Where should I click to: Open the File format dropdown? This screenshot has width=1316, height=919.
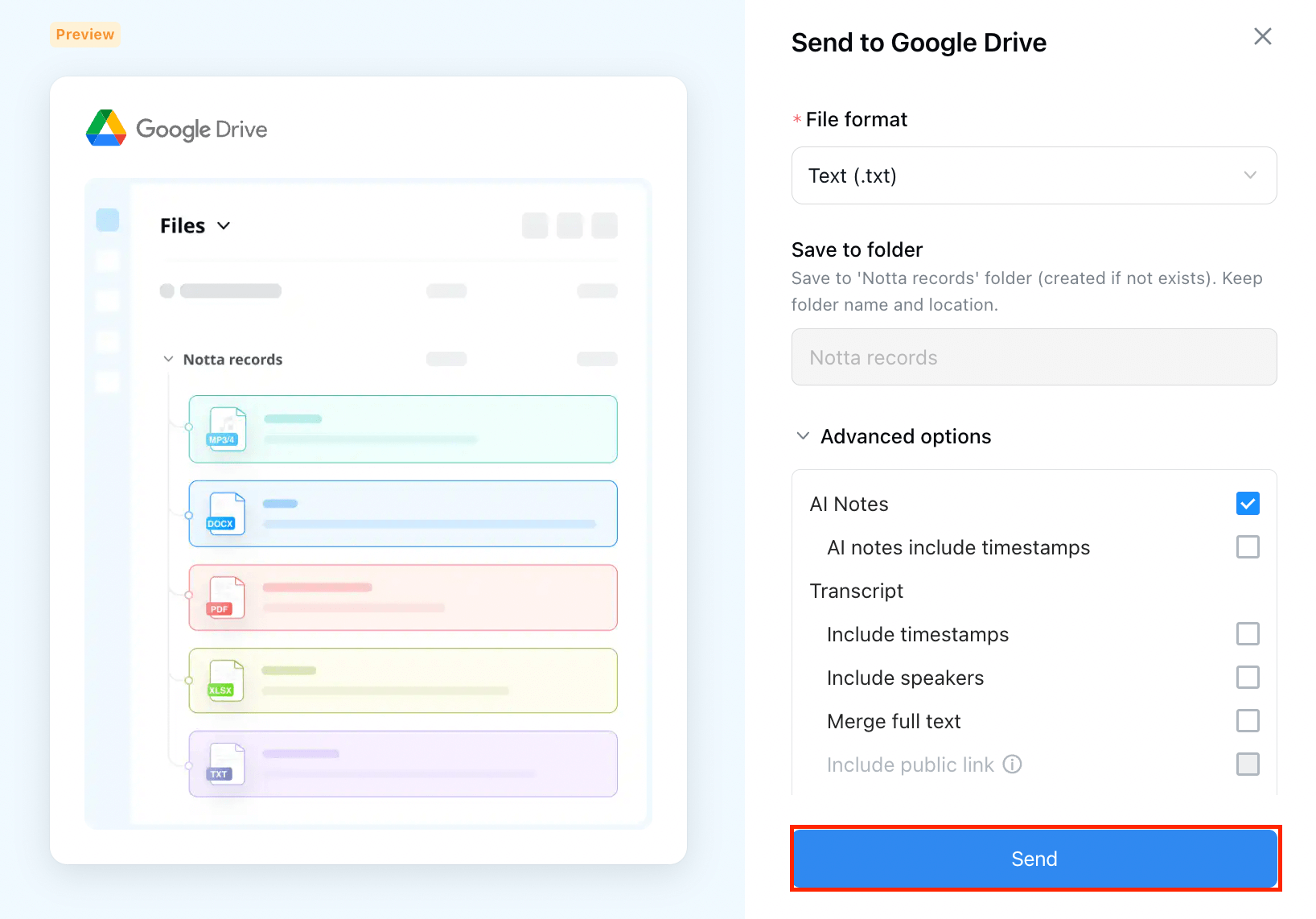tap(1034, 175)
